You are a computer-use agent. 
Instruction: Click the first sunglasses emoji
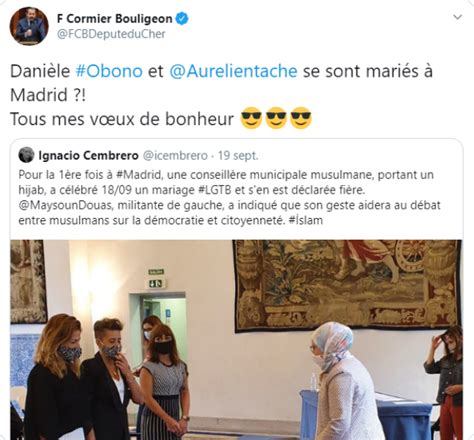coord(251,118)
